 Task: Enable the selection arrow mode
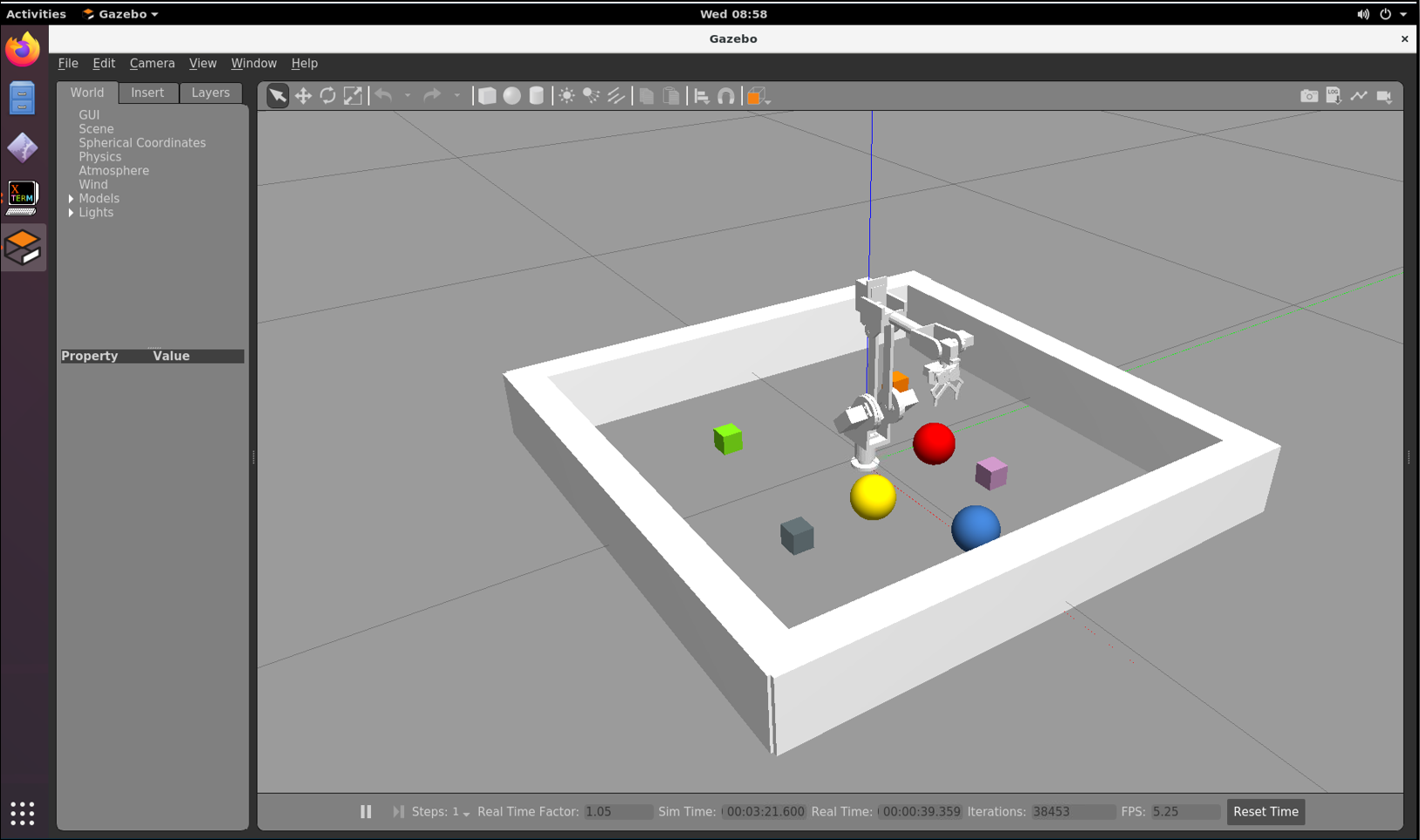click(x=278, y=96)
